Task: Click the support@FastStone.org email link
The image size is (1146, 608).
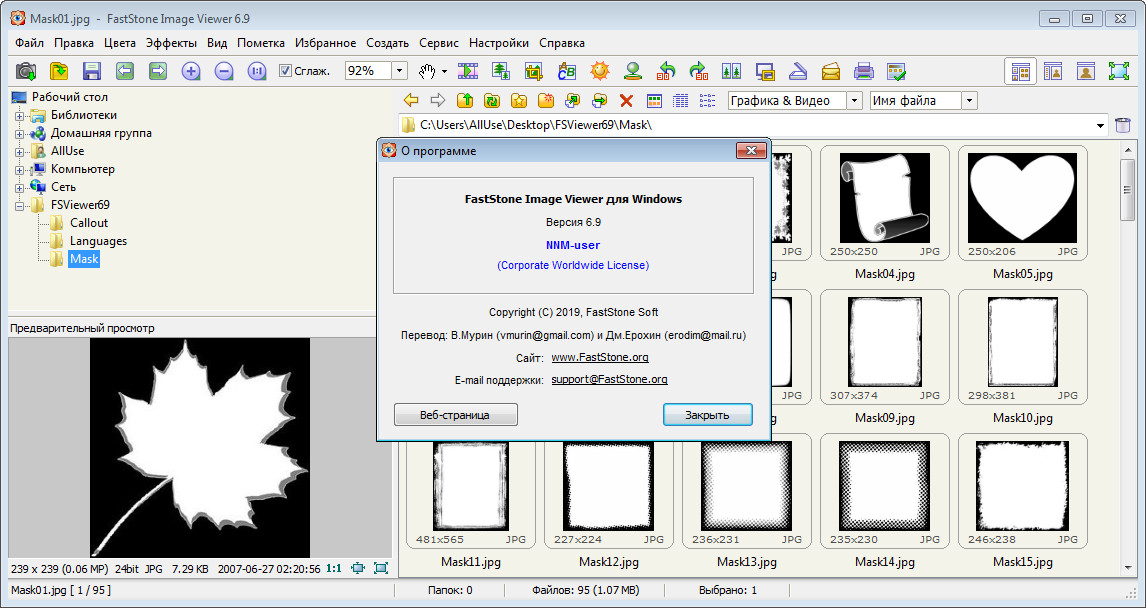Action: tap(610, 379)
